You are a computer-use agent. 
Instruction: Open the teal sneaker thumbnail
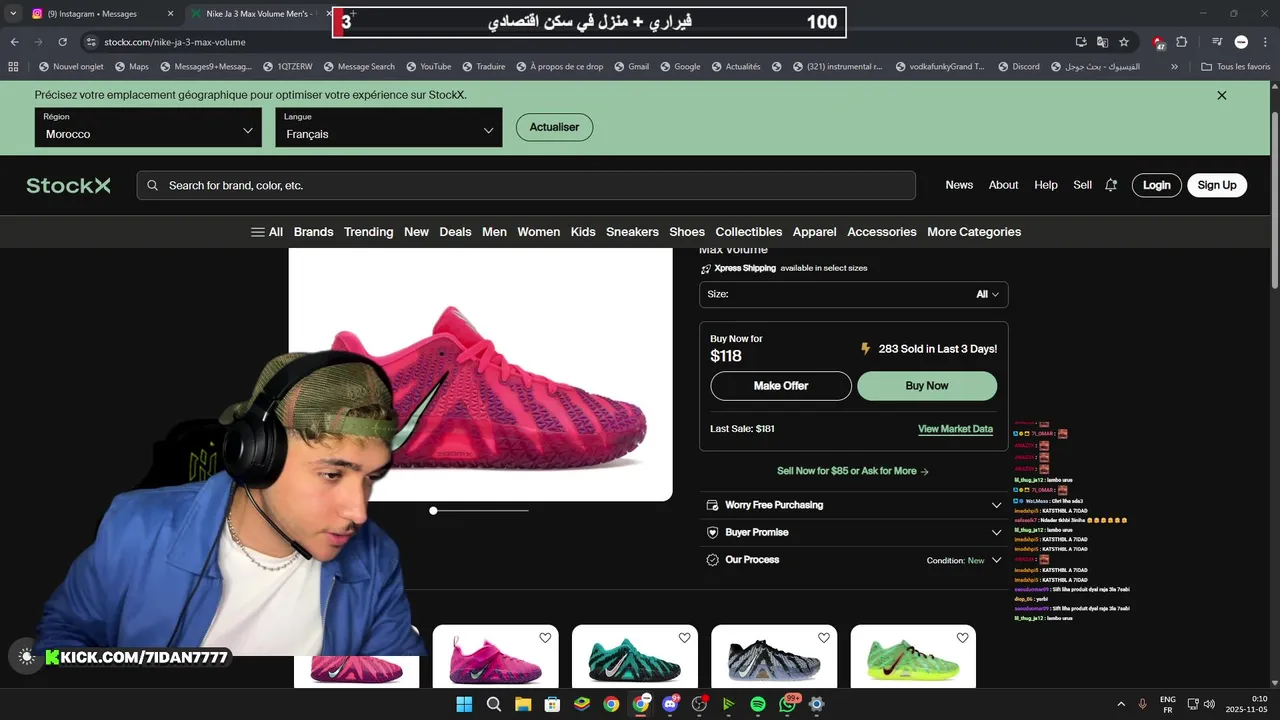(x=634, y=657)
